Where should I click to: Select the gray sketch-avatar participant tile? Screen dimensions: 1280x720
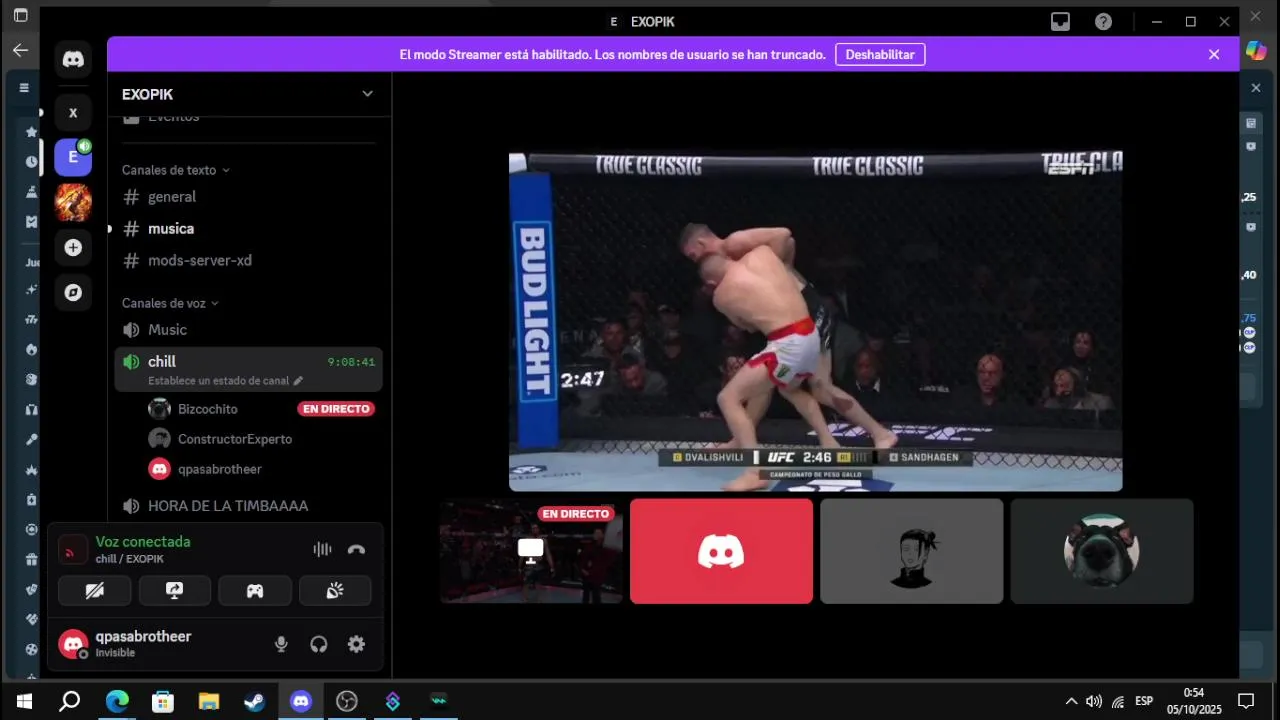click(911, 551)
